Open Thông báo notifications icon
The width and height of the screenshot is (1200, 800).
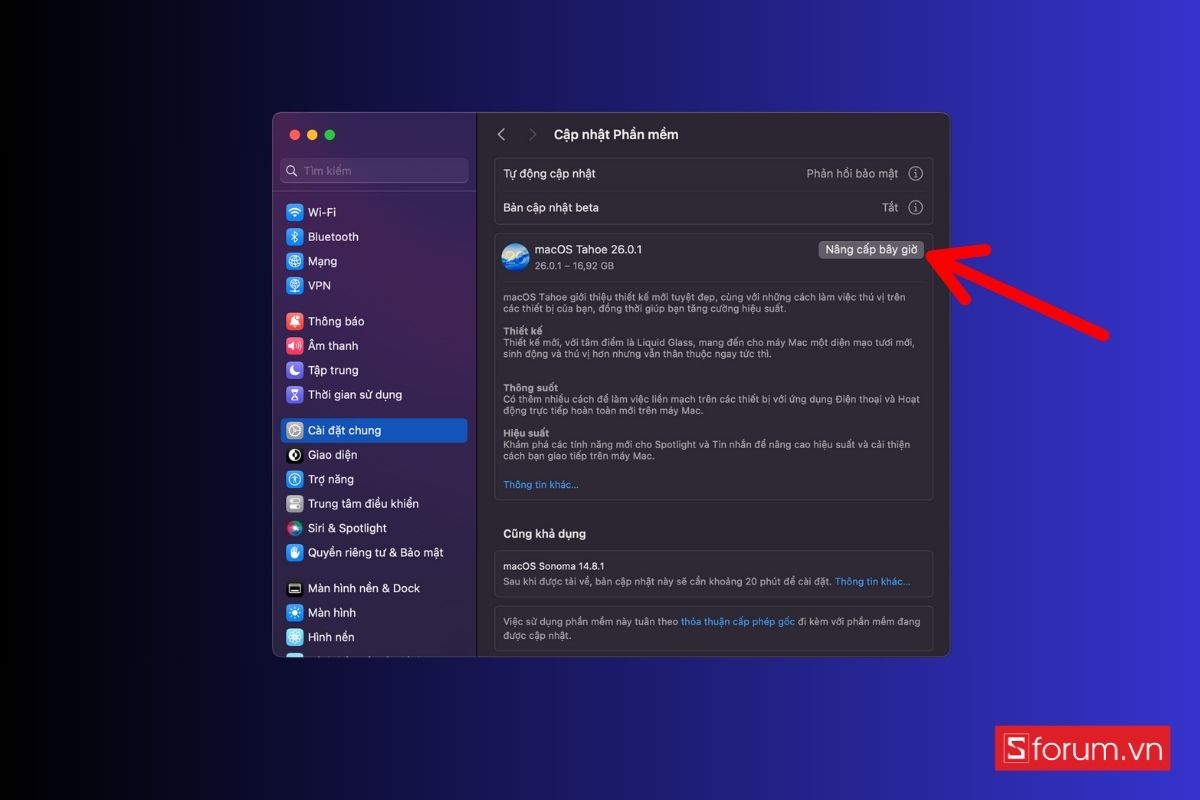pos(294,321)
